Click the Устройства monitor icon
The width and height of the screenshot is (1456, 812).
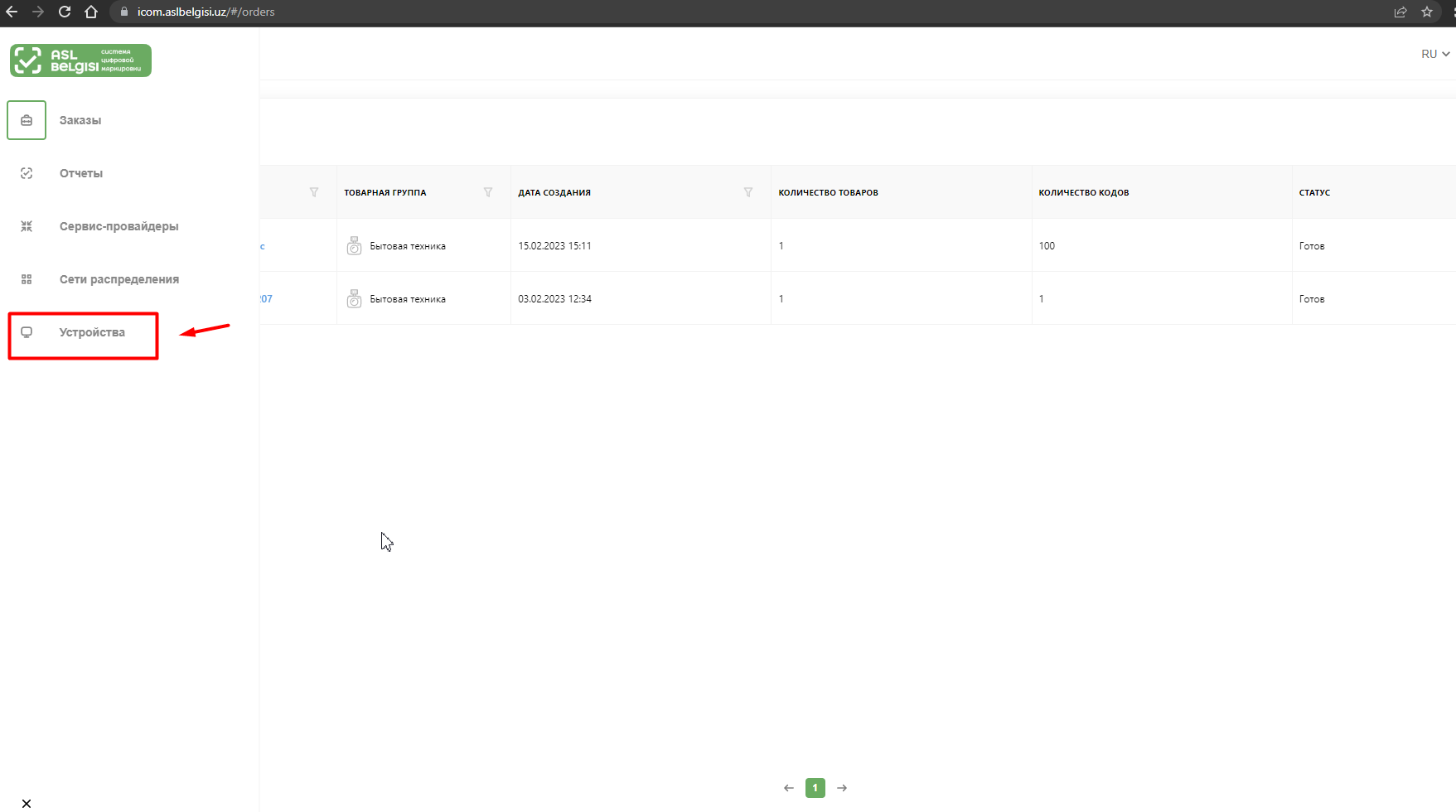pyautogui.click(x=27, y=332)
